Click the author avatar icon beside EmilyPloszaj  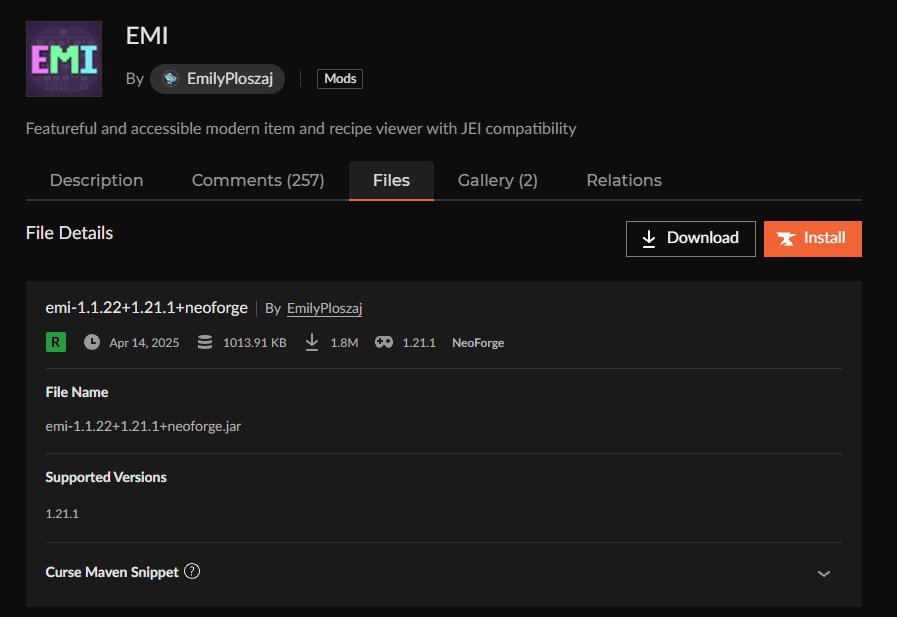(x=170, y=79)
